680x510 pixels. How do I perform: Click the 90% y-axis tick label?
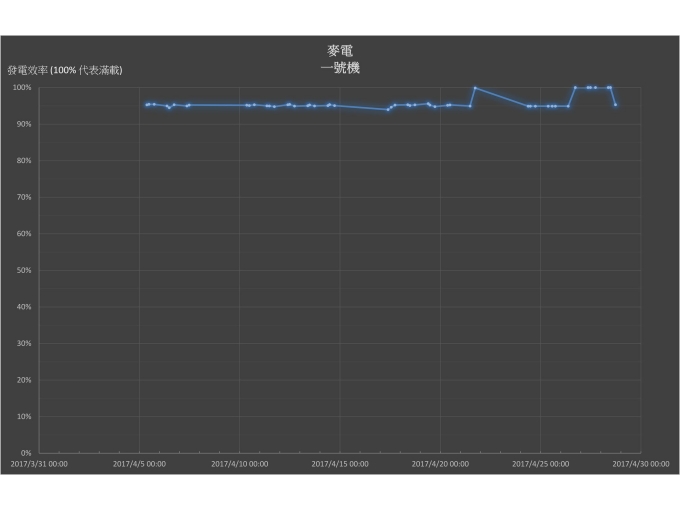point(24,124)
